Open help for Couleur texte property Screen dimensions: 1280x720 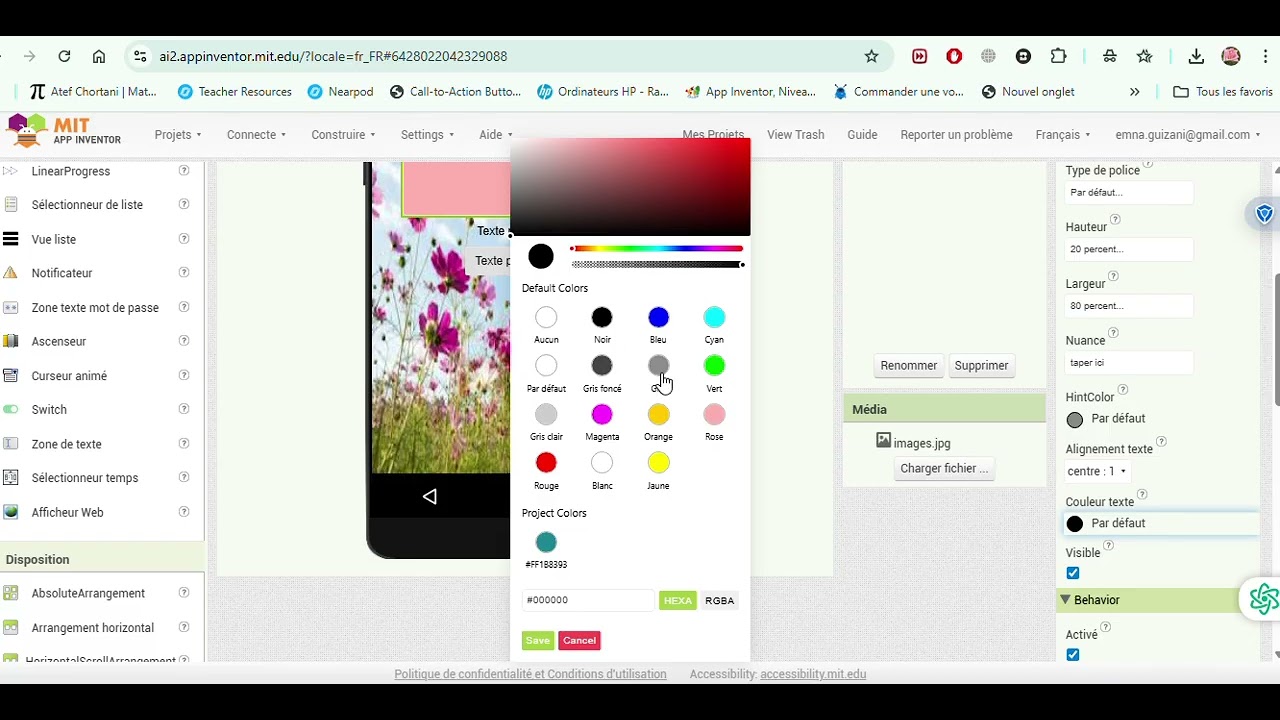pyautogui.click(x=1142, y=494)
